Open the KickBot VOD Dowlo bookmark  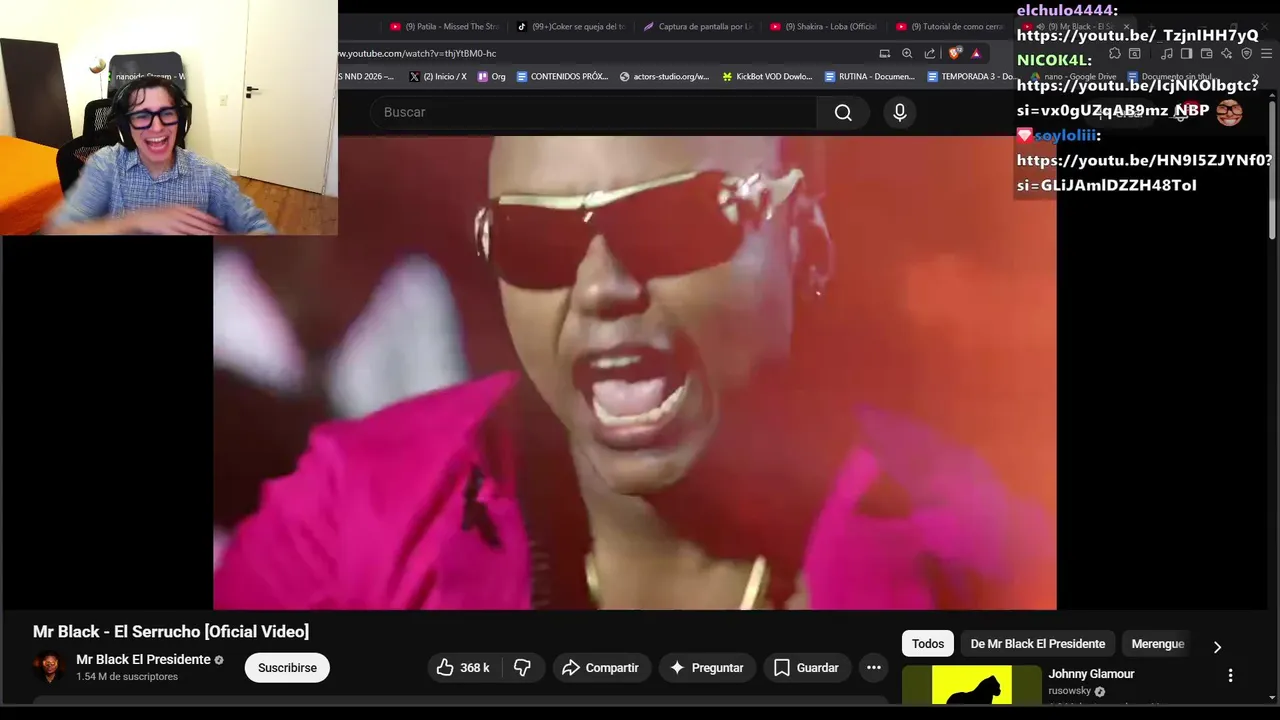tap(767, 76)
